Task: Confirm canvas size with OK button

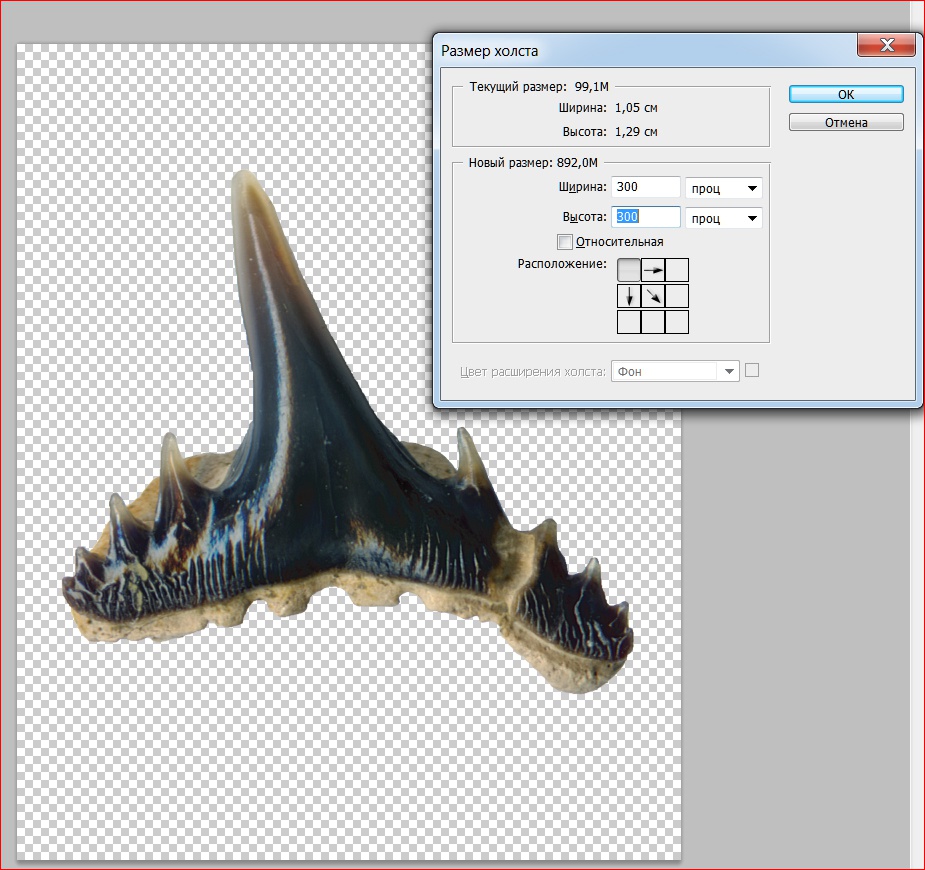Action: [846, 94]
